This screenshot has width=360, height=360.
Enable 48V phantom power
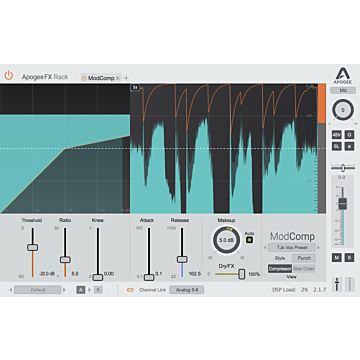click(x=337, y=135)
